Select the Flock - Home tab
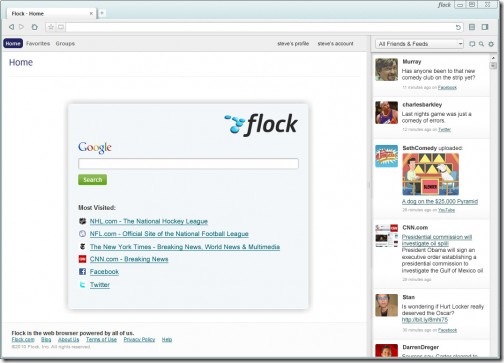The width and height of the screenshot is (504, 363). (50, 14)
